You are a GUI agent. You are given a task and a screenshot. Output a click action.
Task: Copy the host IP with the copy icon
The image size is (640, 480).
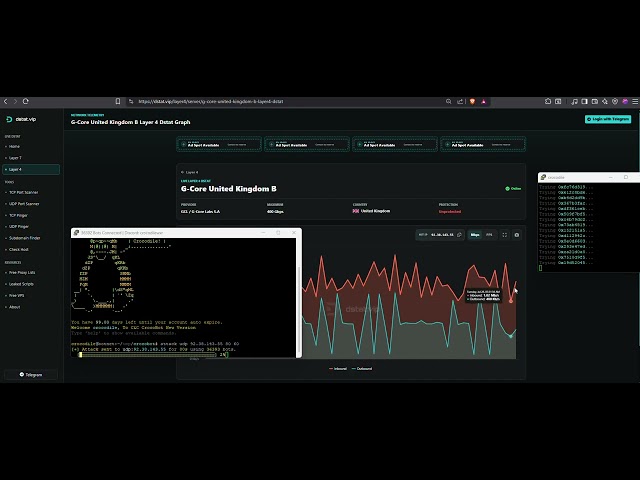[x=460, y=235]
